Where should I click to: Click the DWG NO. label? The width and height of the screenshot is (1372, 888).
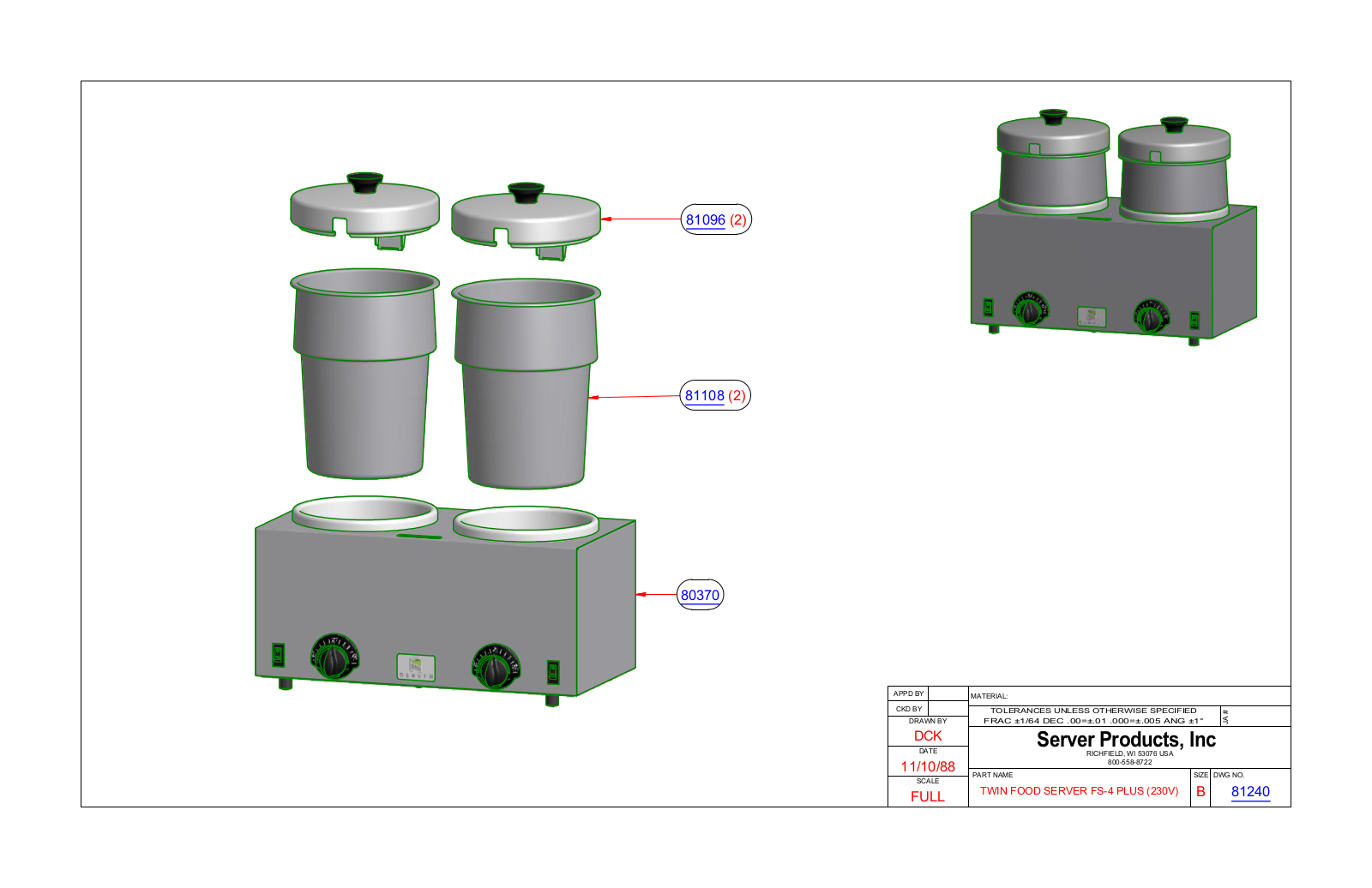click(1229, 775)
